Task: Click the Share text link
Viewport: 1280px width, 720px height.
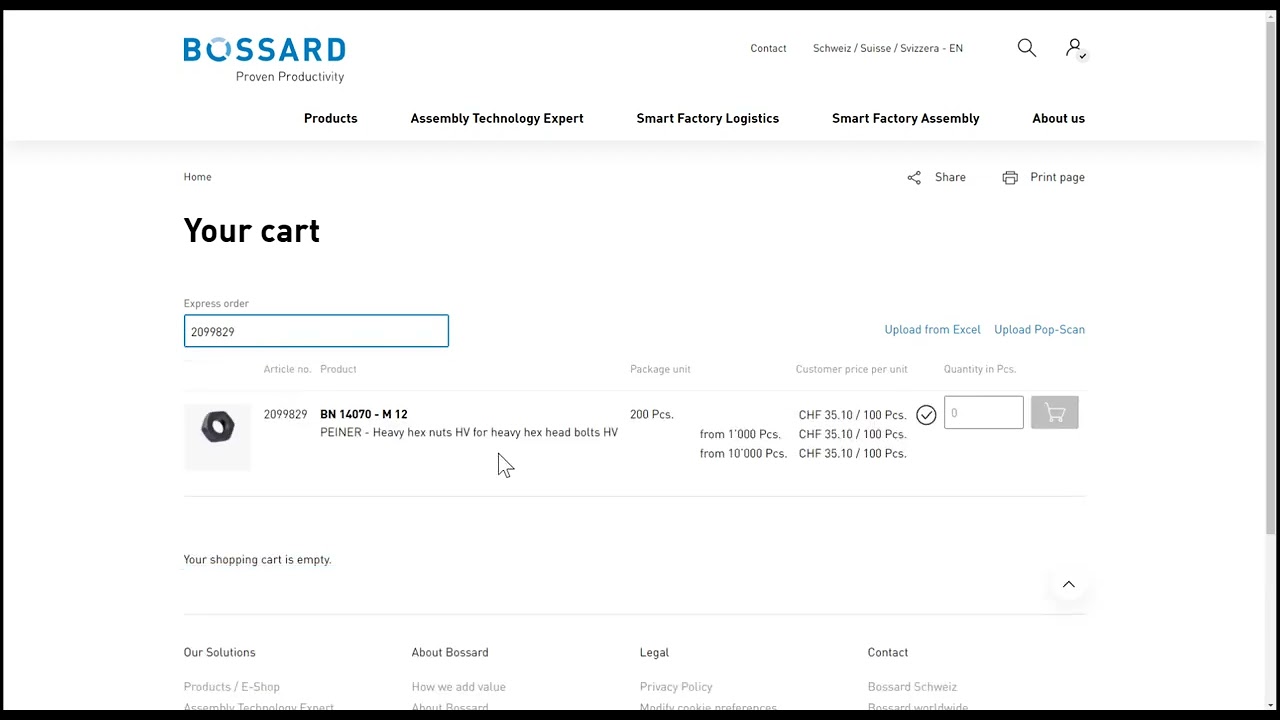Action: (x=950, y=177)
